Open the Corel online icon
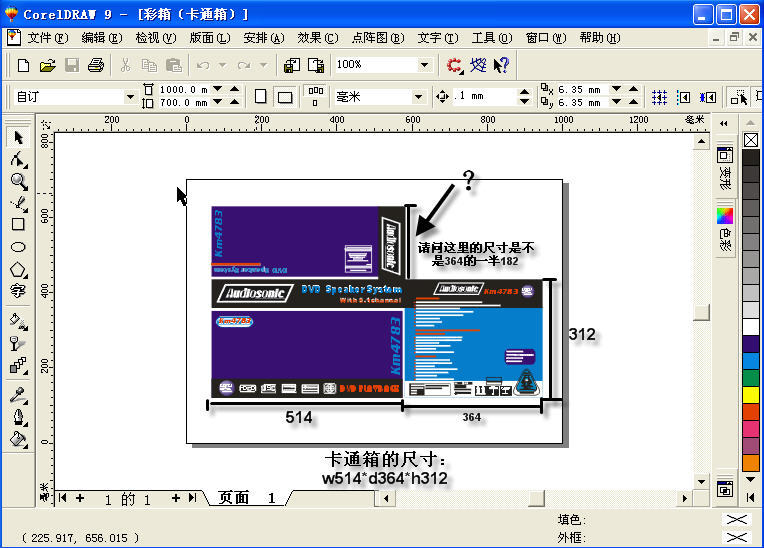764x548 pixels. [478, 65]
